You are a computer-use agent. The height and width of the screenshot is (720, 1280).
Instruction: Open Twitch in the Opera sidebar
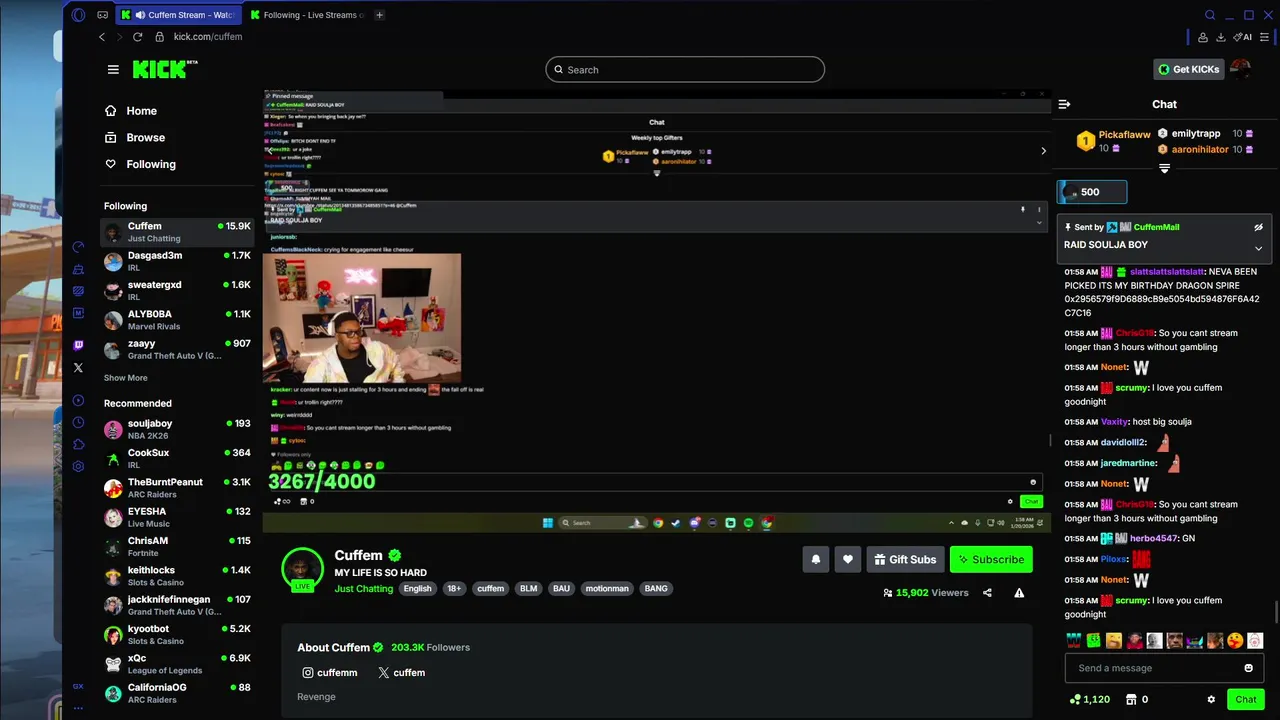click(79, 345)
